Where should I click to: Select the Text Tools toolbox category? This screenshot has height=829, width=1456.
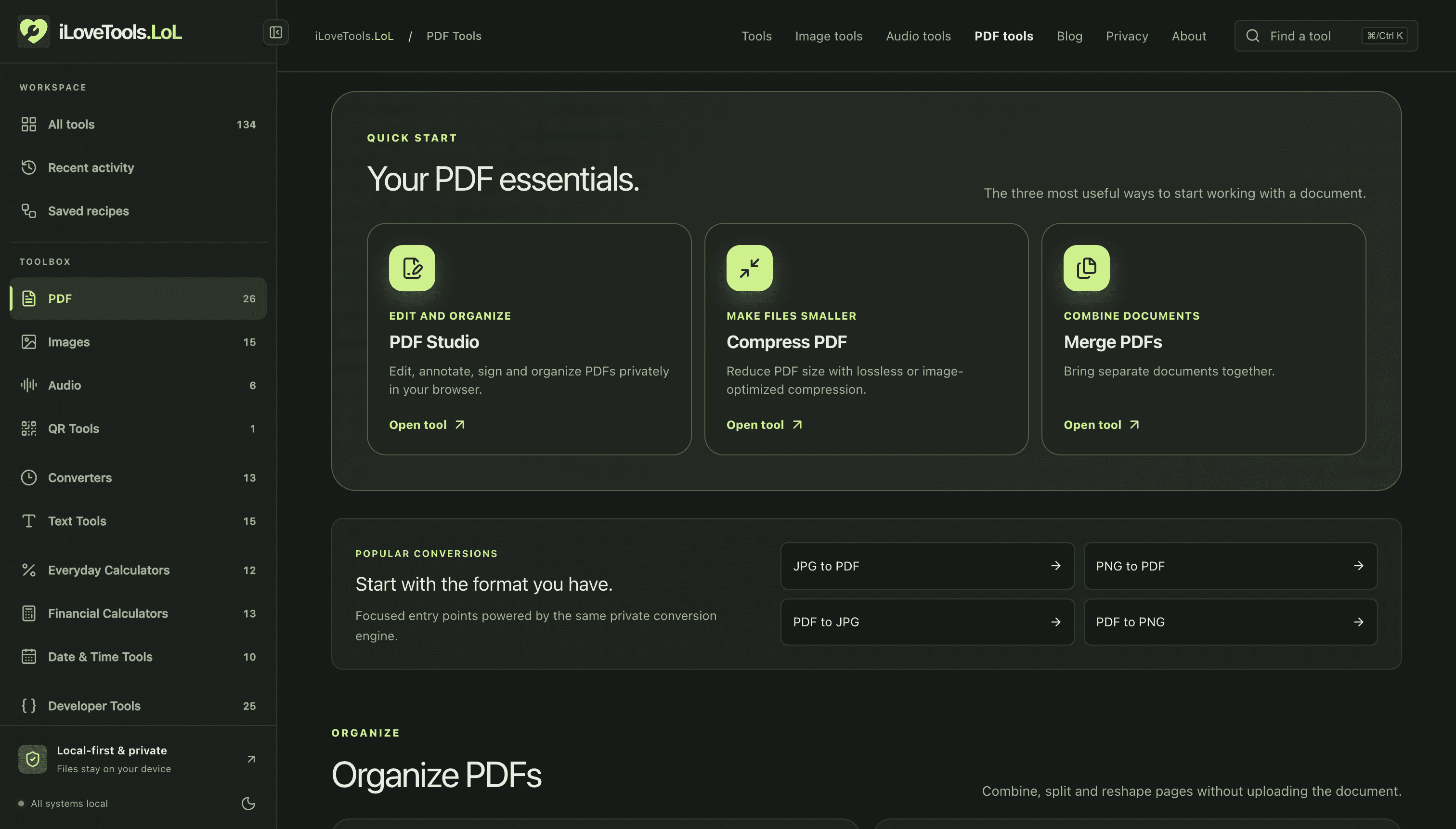point(138,520)
